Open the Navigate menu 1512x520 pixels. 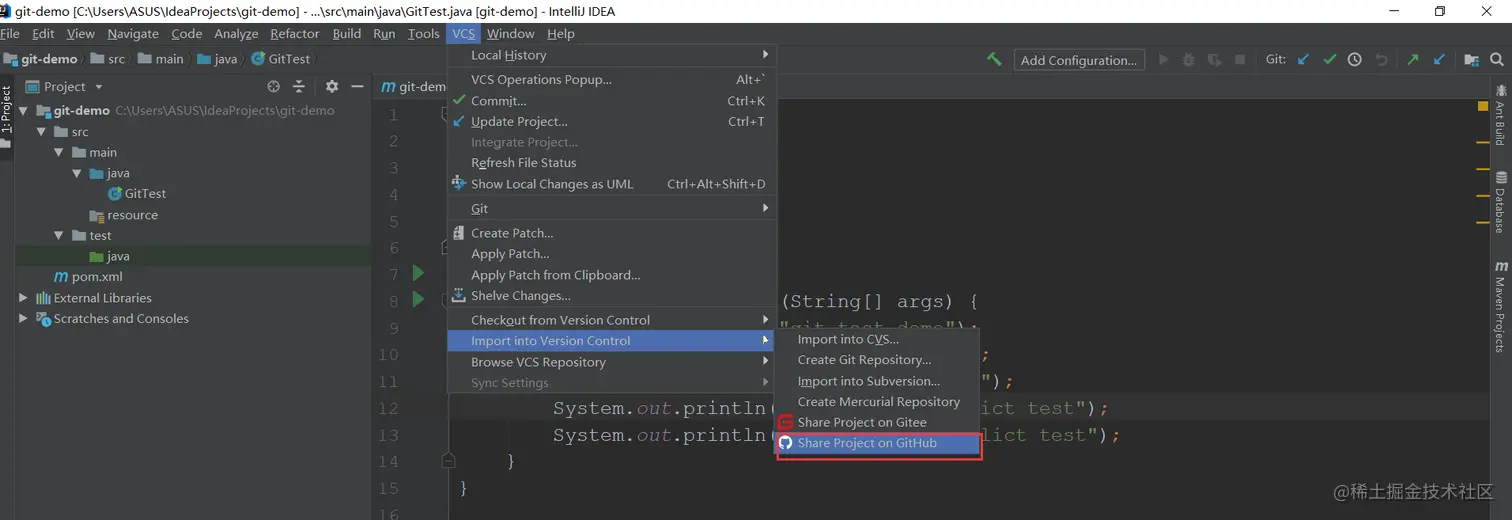133,33
